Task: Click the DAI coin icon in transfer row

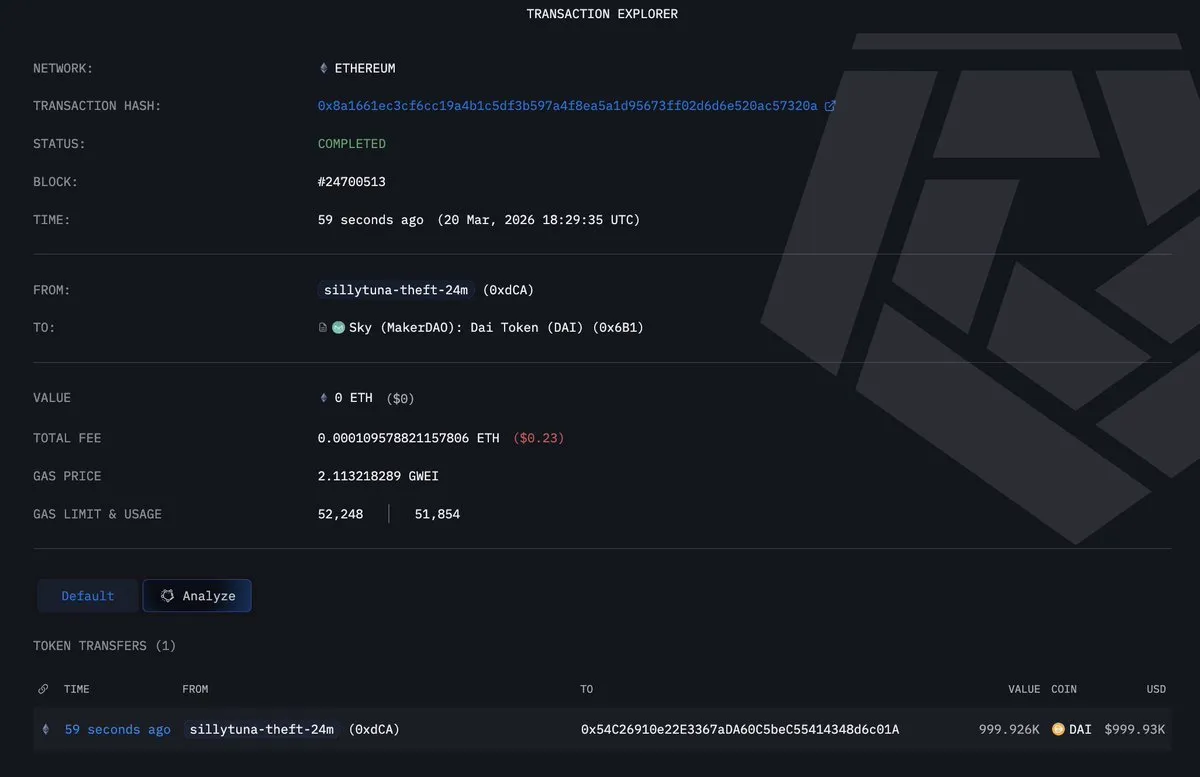Action: click(1058, 730)
